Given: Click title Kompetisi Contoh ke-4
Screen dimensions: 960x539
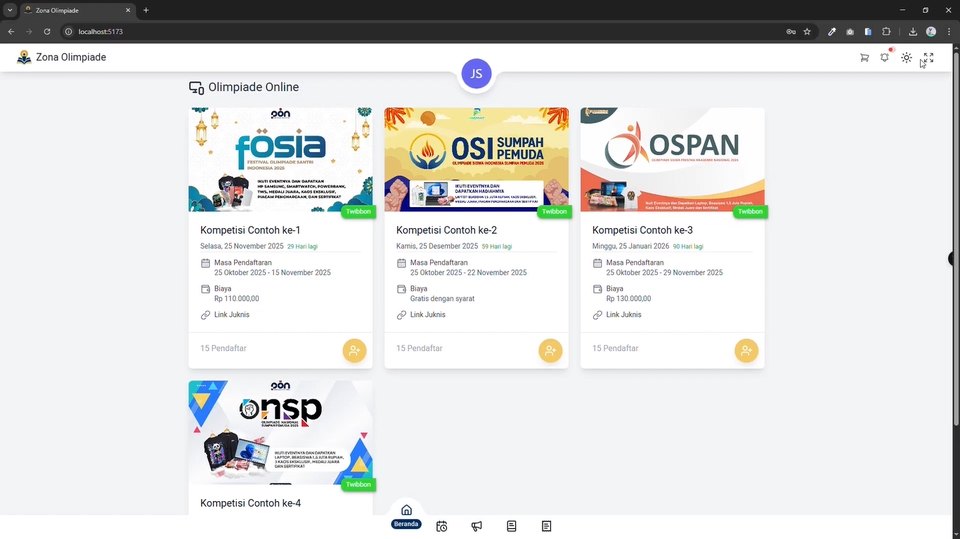Looking at the screenshot, I should coord(250,503).
